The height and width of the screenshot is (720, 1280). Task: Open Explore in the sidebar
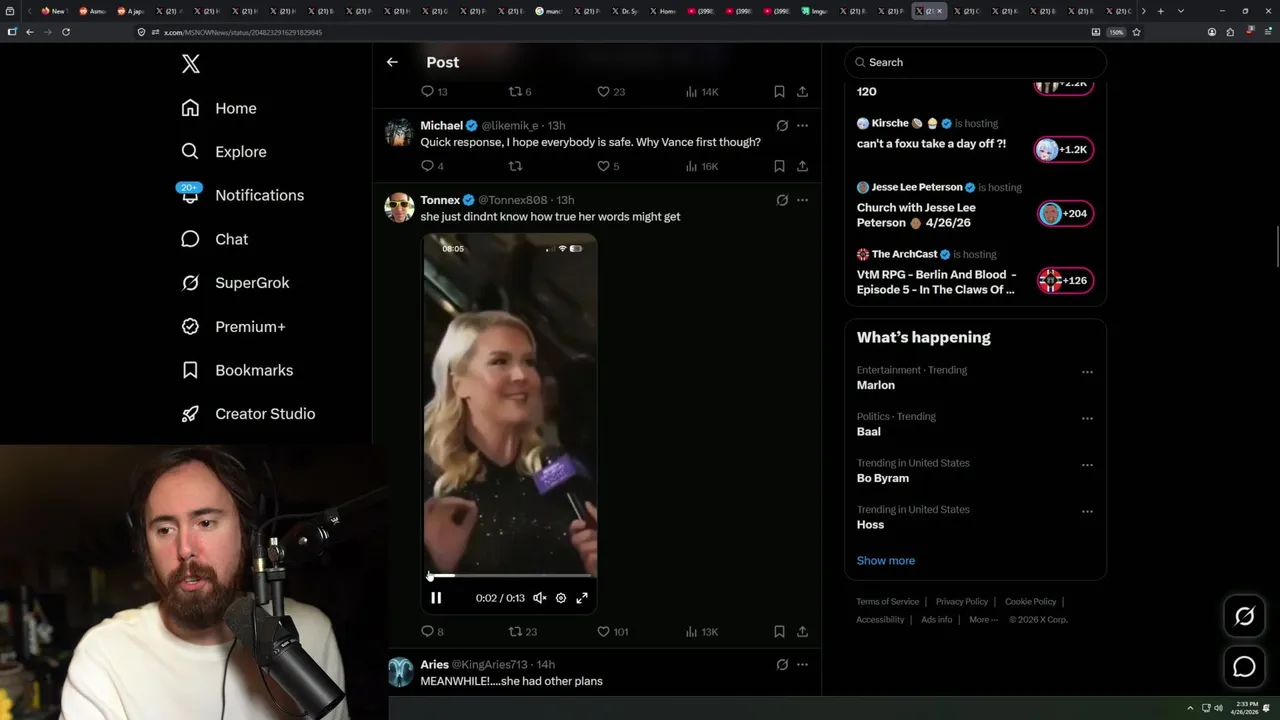coord(224,152)
